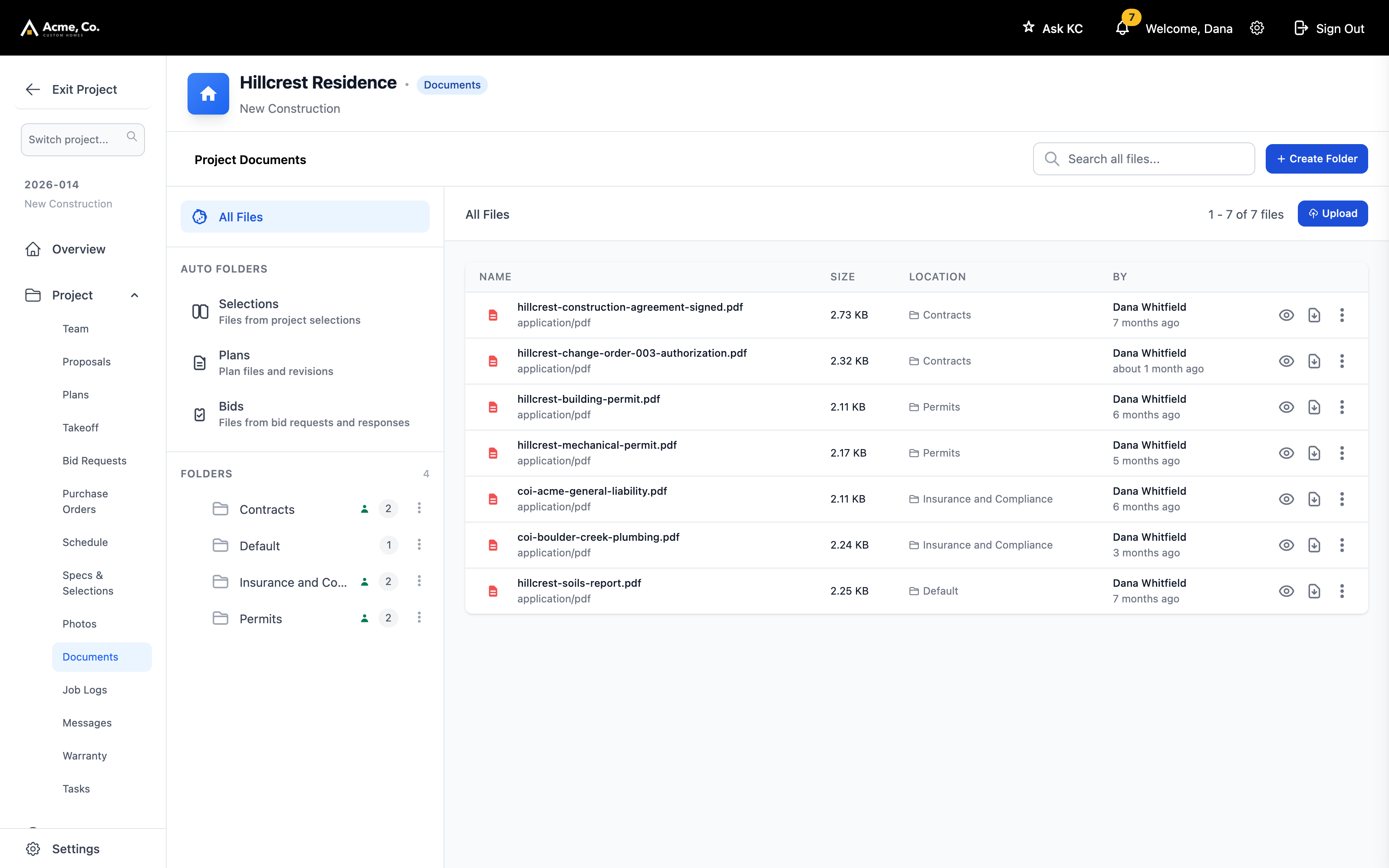Image resolution: width=1389 pixels, height=868 pixels.
Task: Open the Insurance and Co... folder
Action: [293, 582]
